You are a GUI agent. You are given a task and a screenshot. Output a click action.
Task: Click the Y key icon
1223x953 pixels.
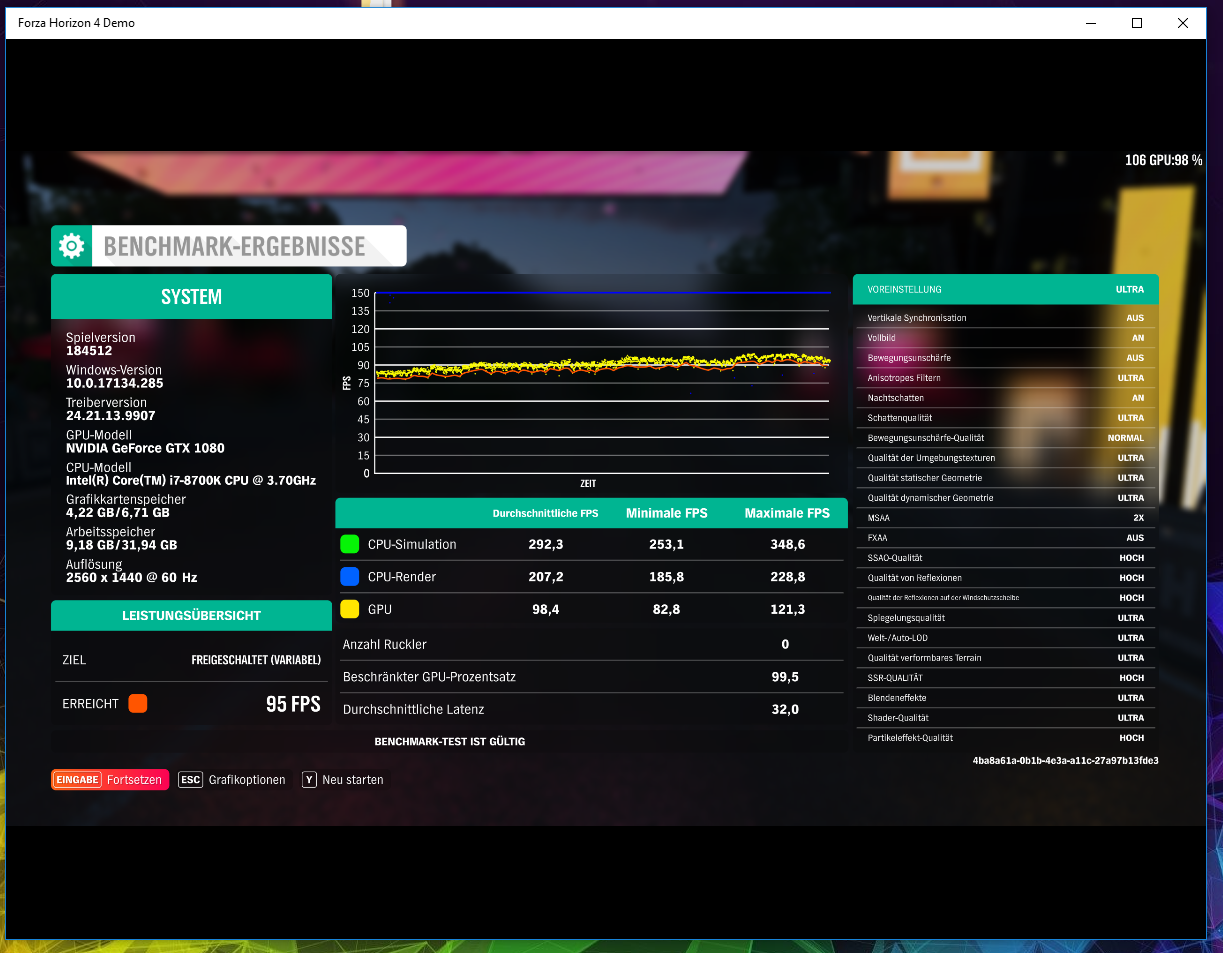click(309, 780)
